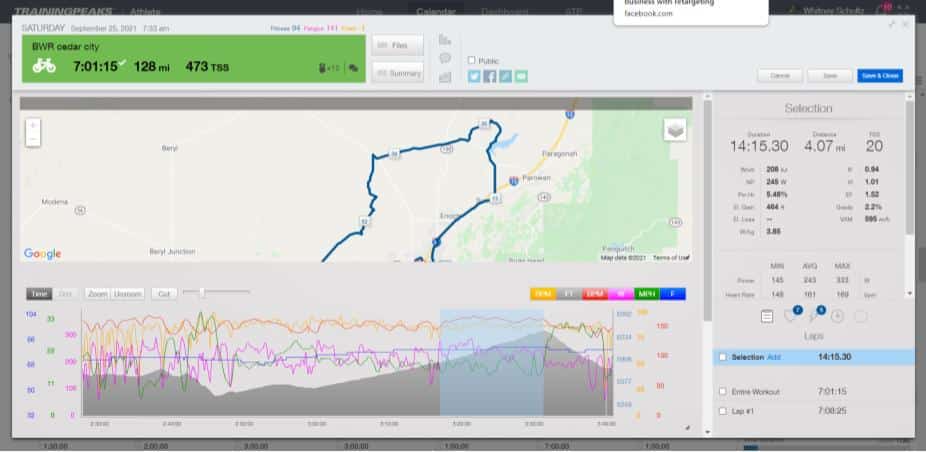This screenshot has width=926, height=452.
Task: Switch chart axis to Dist
Action: (x=66, y=294)
